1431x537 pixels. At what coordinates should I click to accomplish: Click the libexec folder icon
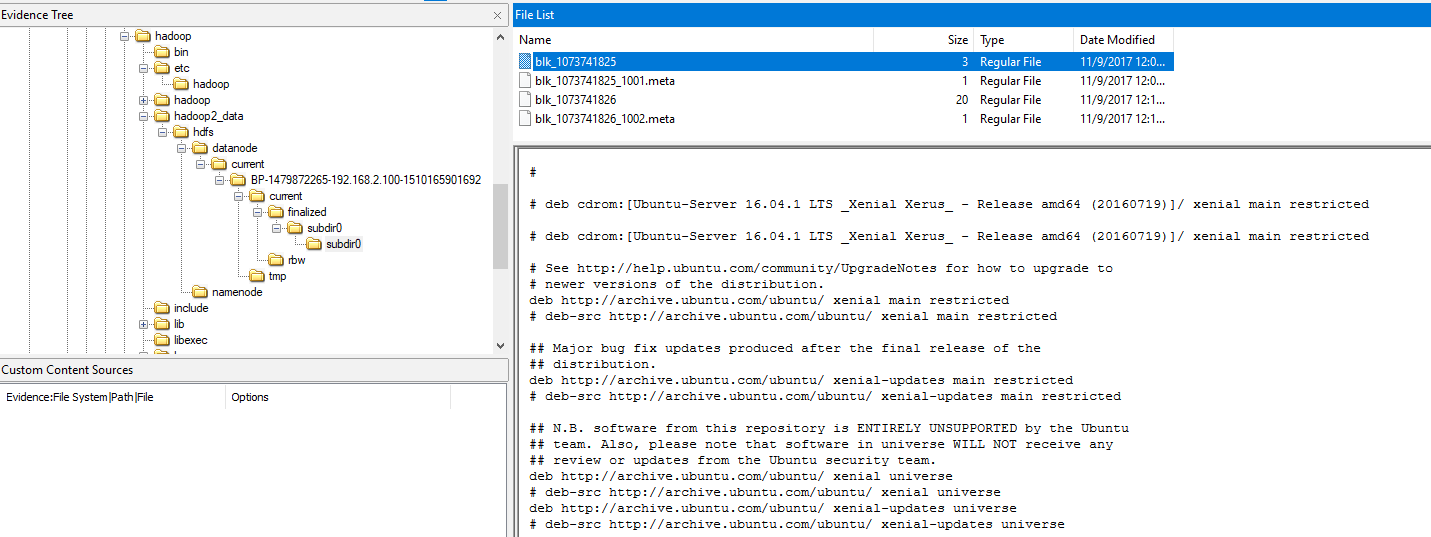point(162,340)
